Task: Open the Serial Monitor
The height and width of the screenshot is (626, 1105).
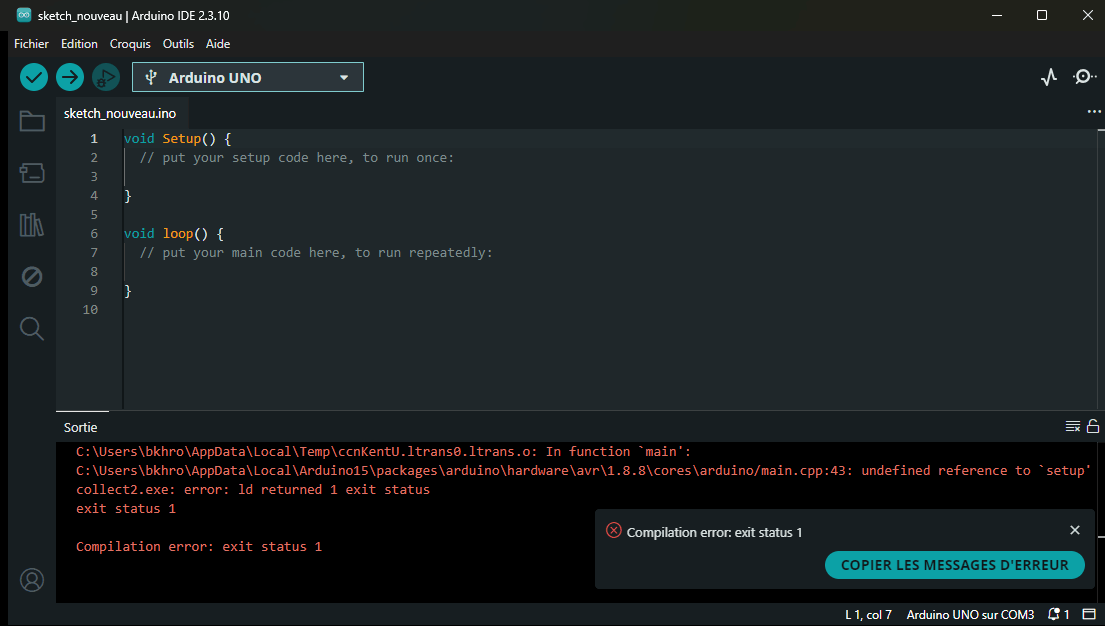Action: [1084, 77]
